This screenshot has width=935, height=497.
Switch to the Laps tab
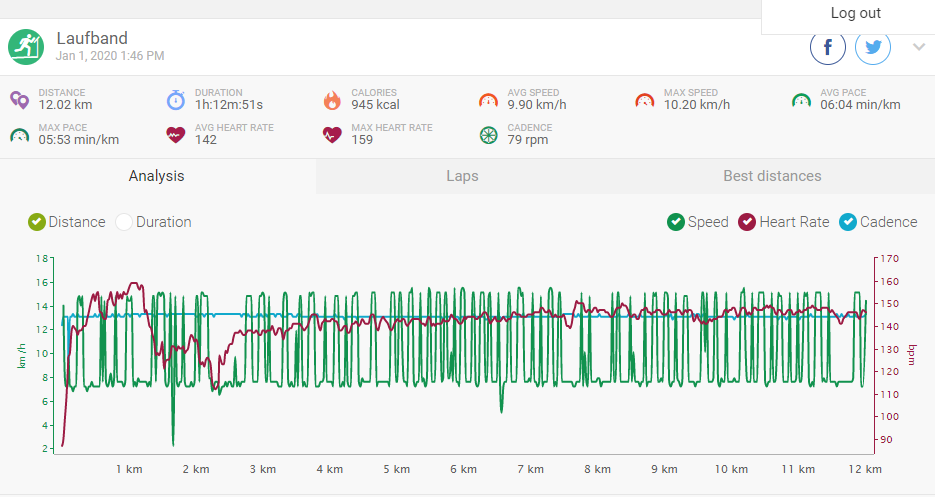pos(462,176)
